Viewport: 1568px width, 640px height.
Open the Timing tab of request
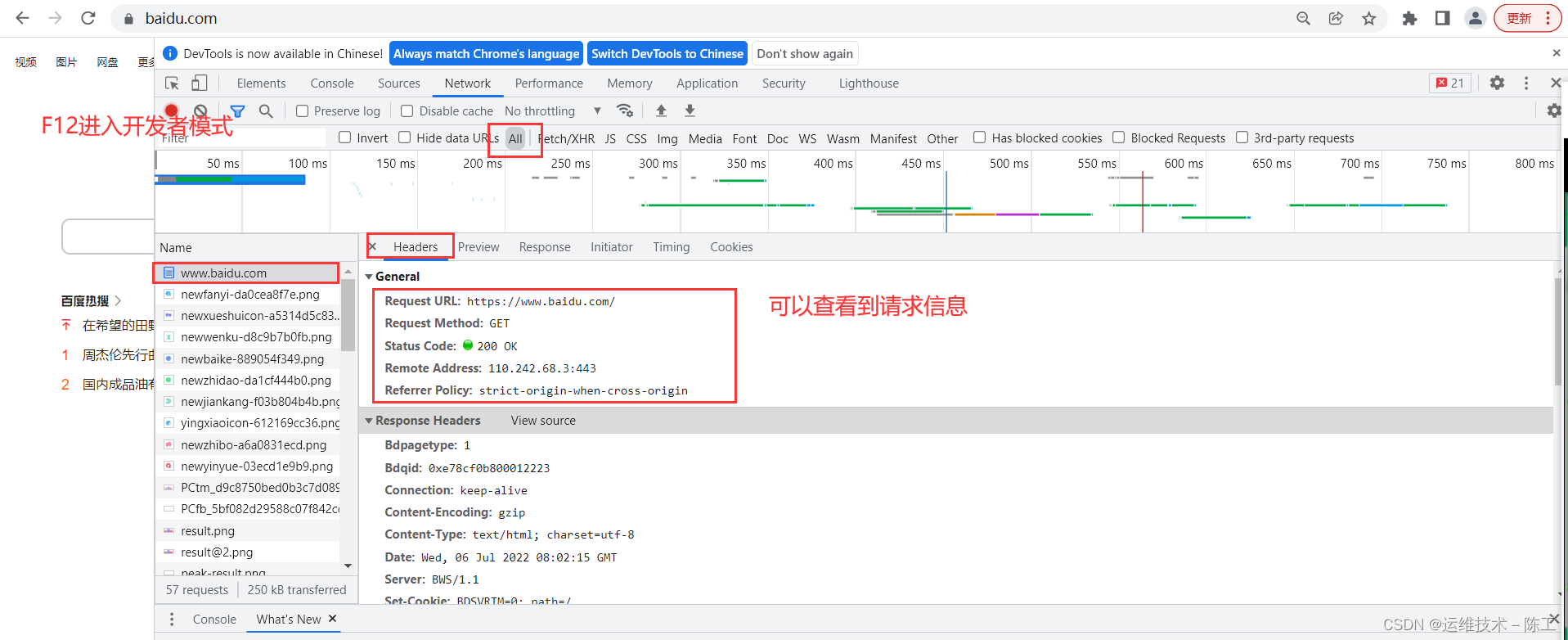coord(672,247)
